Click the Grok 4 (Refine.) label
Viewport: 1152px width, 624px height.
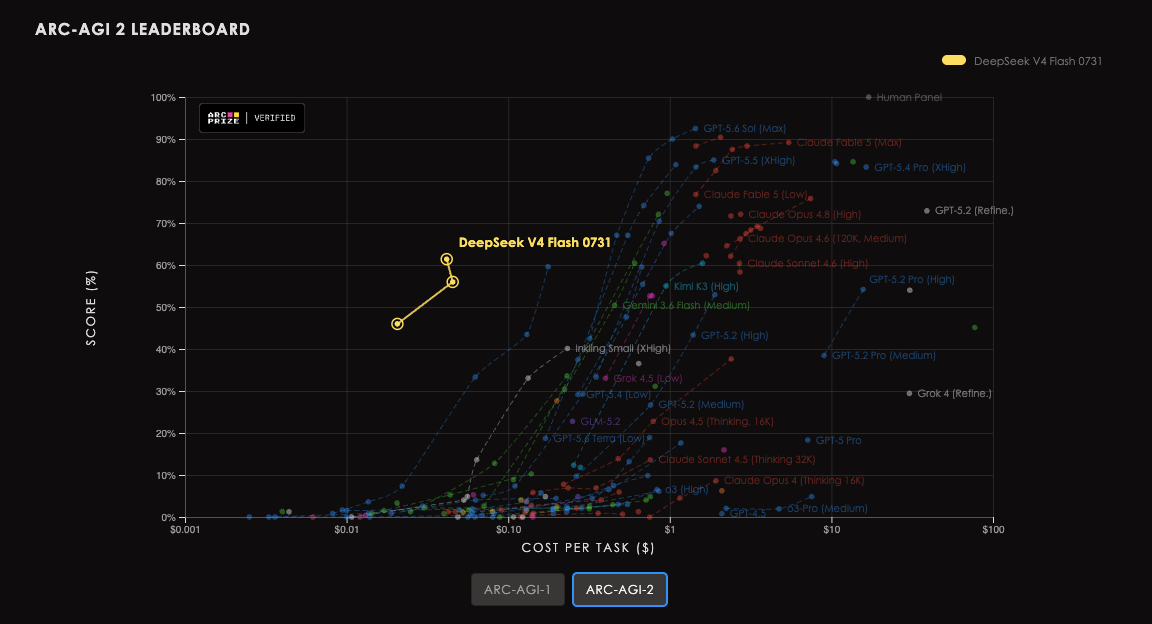[x=954, y=394]
